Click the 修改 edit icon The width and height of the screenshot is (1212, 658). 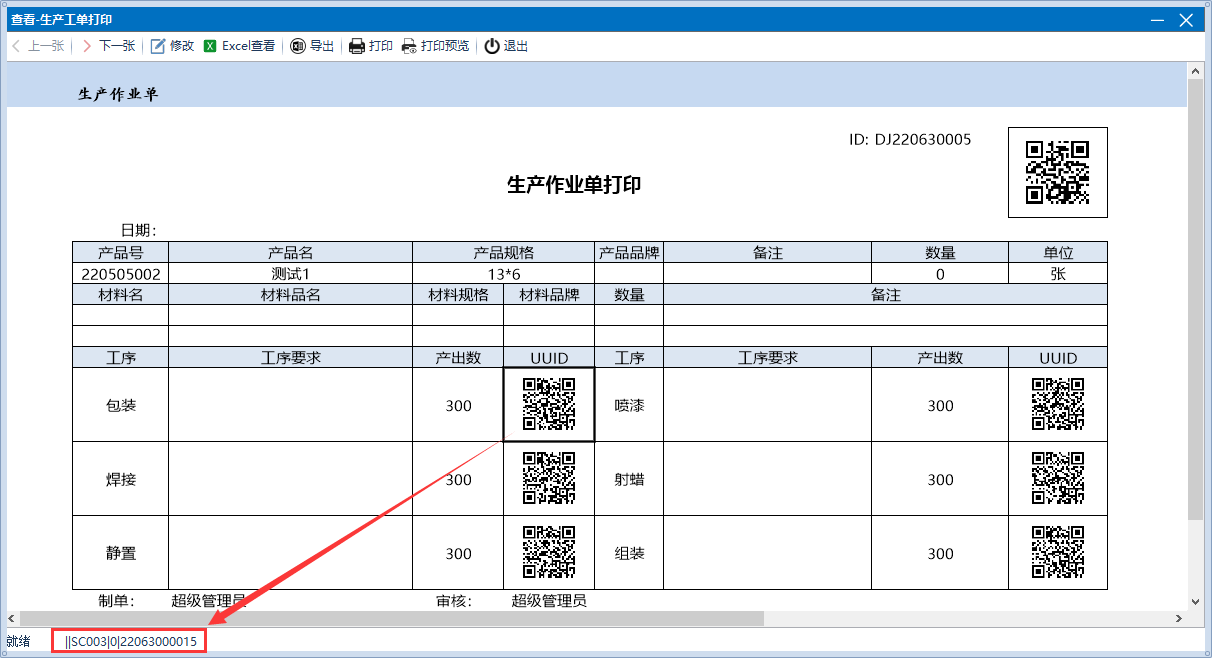158,46
